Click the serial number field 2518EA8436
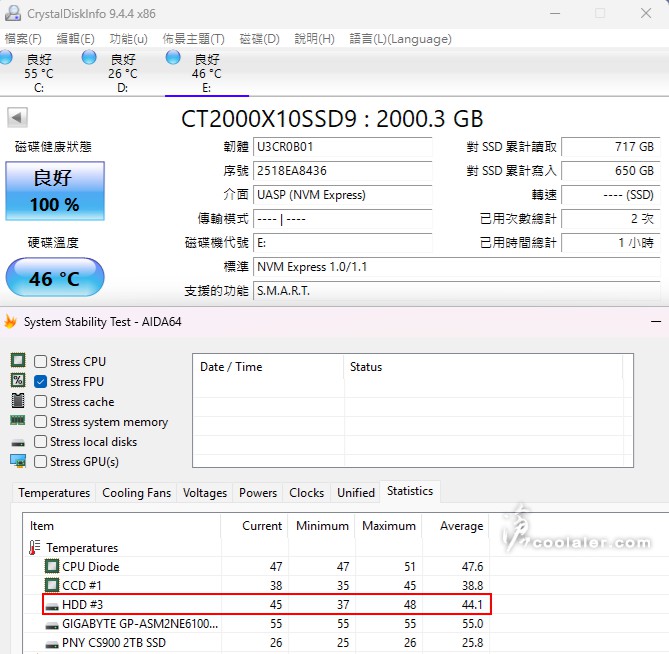 [343, 171]
